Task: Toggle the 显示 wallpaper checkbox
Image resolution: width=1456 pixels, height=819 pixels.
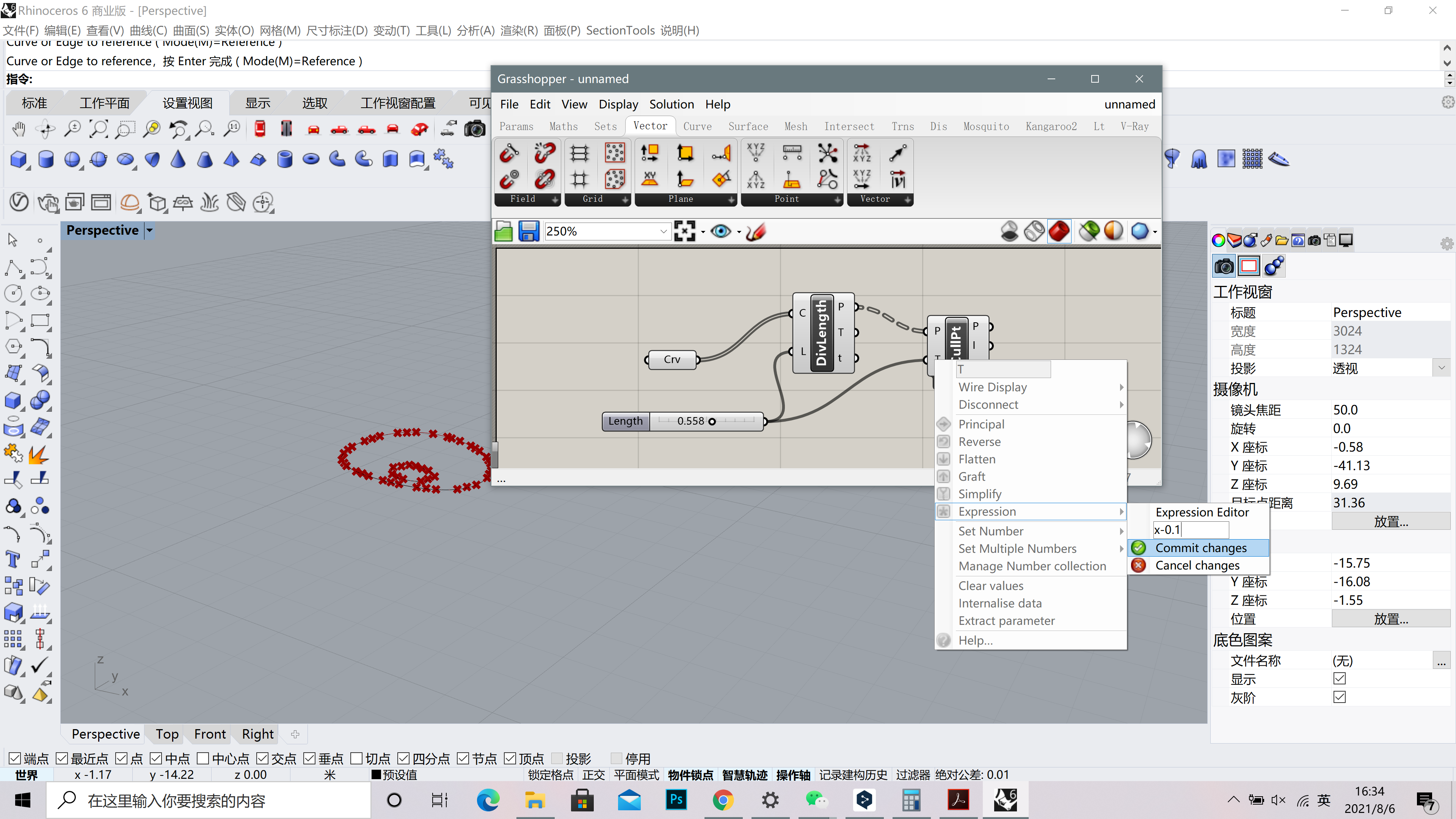Action: click(x=1339, y=678)
